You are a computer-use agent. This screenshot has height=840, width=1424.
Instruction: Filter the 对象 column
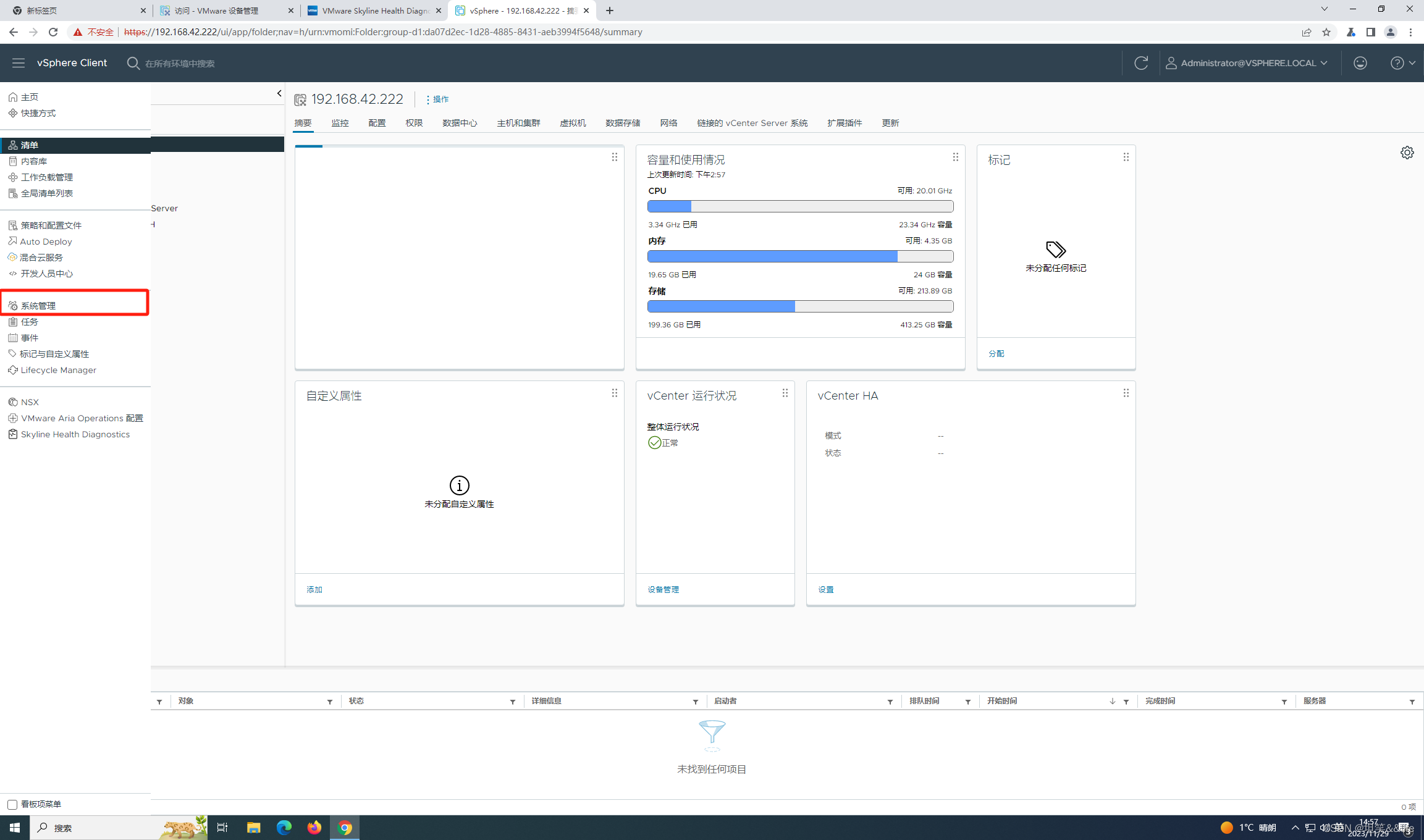pos(330,702)
